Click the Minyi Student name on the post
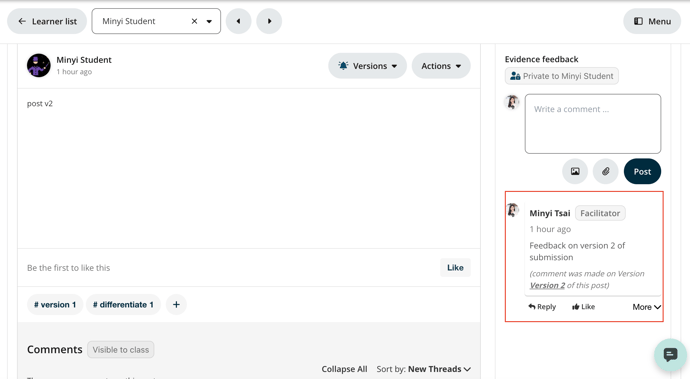Image resolution: width=690 pixels, height=379 pixels. 84,60
